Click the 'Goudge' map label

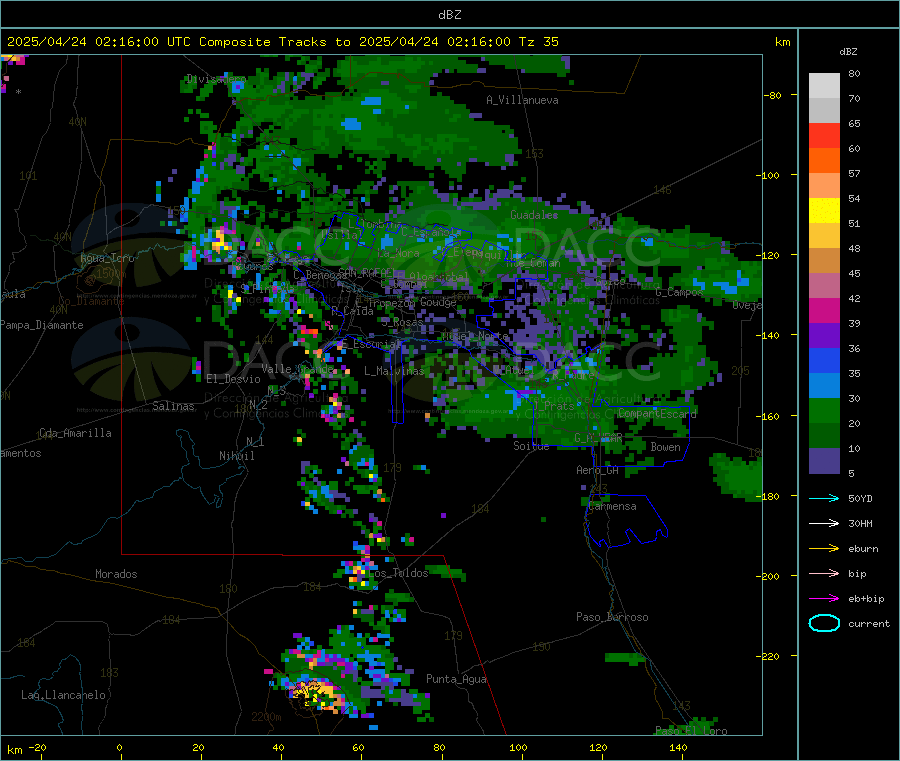coord(438,302)
